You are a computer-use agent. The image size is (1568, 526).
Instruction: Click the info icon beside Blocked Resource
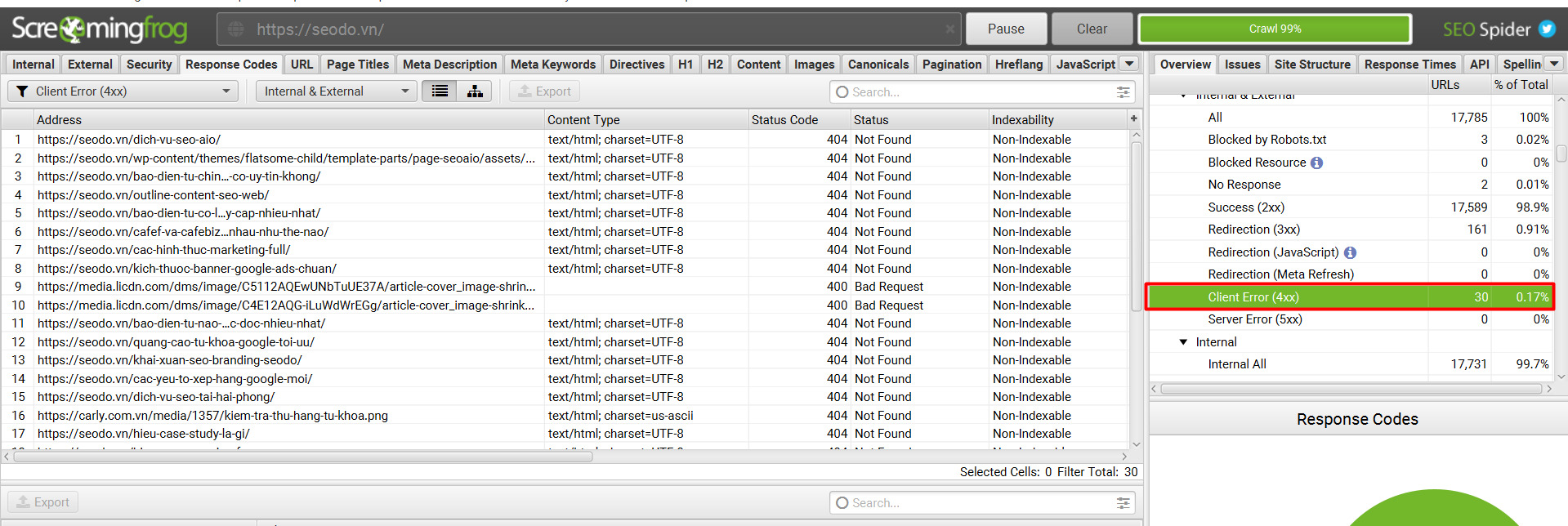pos(1316,163)
